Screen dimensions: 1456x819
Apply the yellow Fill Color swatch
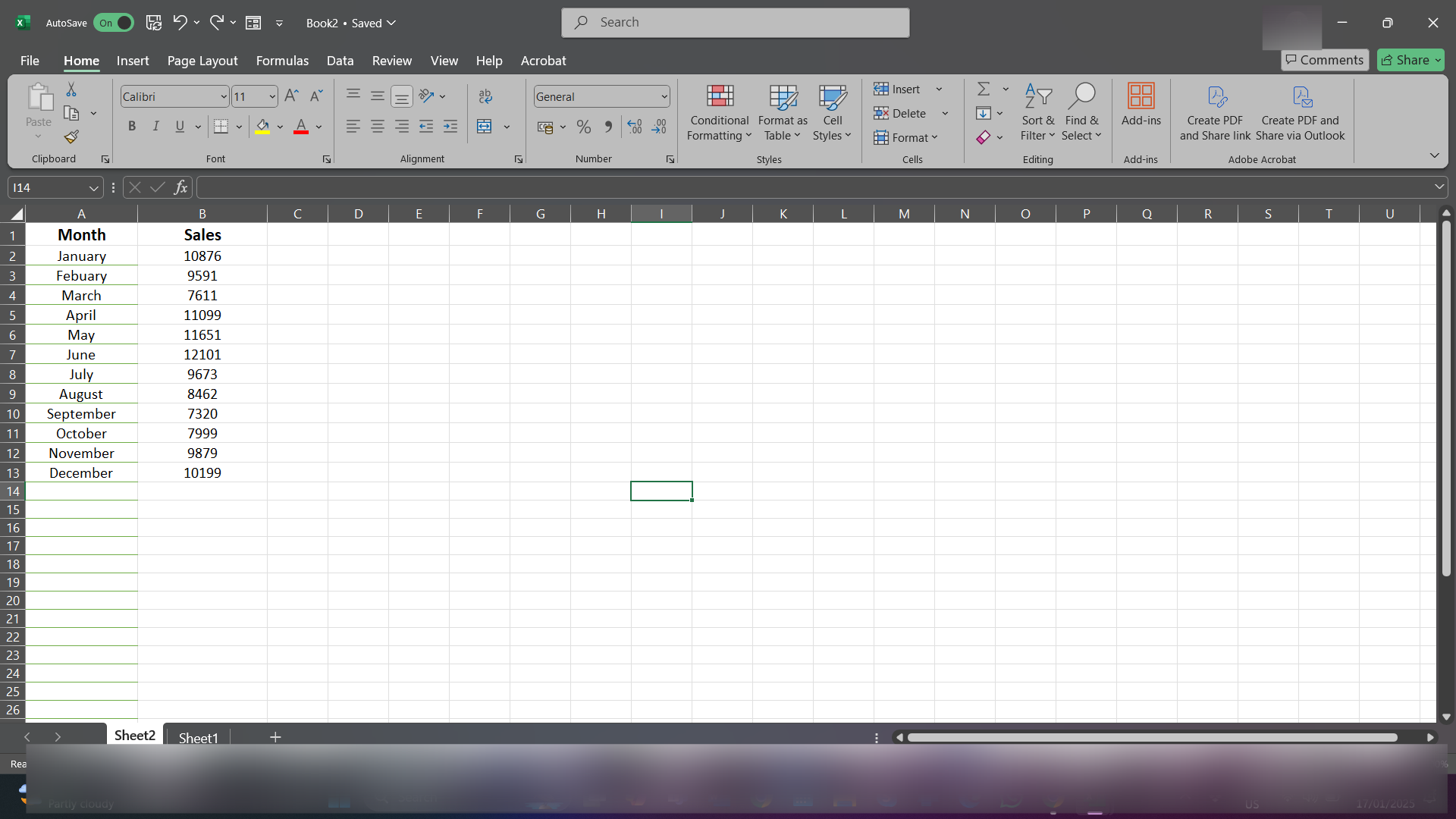[x=262, y=127]
